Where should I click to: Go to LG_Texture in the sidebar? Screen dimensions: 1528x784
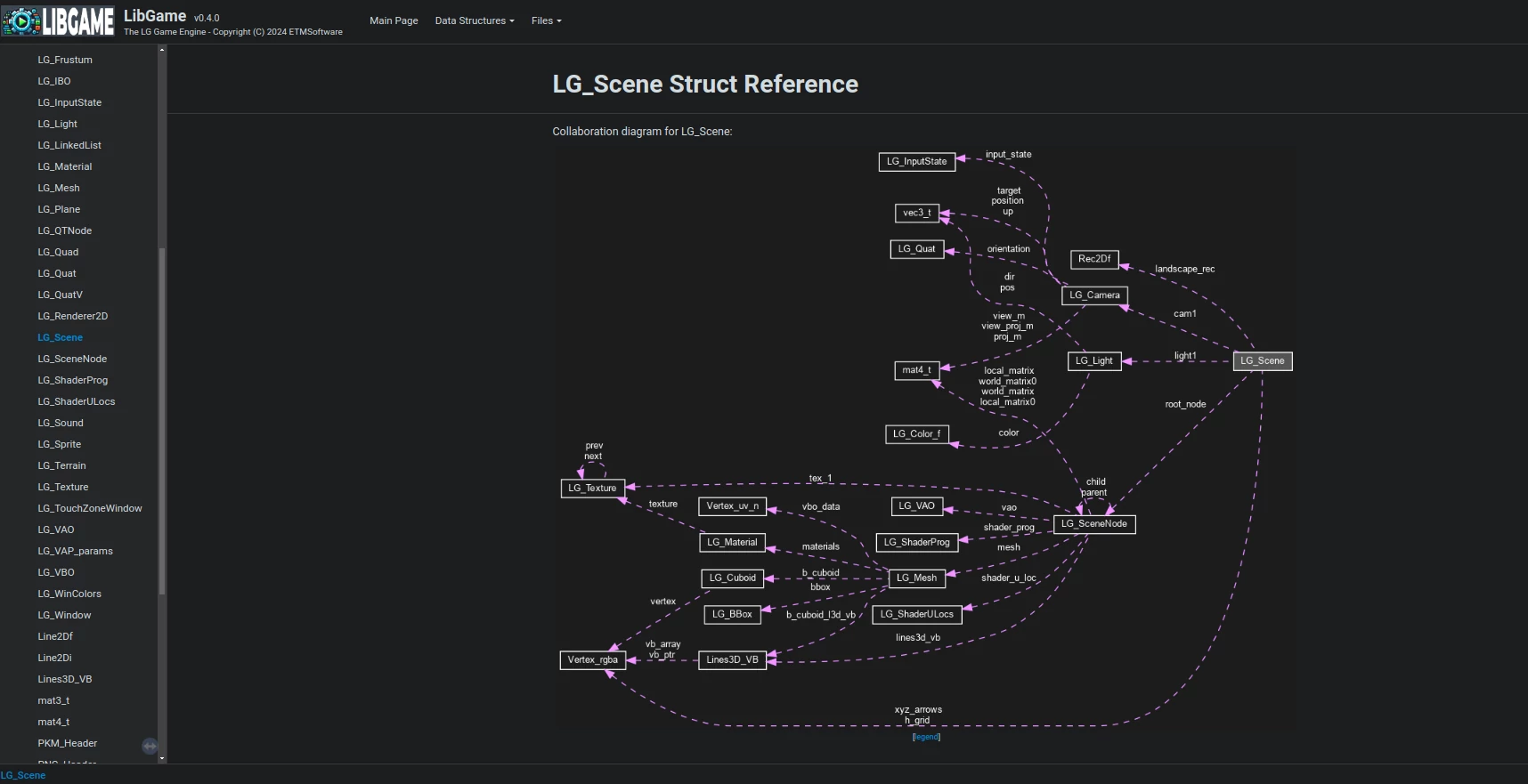click(x=63, y=487)
